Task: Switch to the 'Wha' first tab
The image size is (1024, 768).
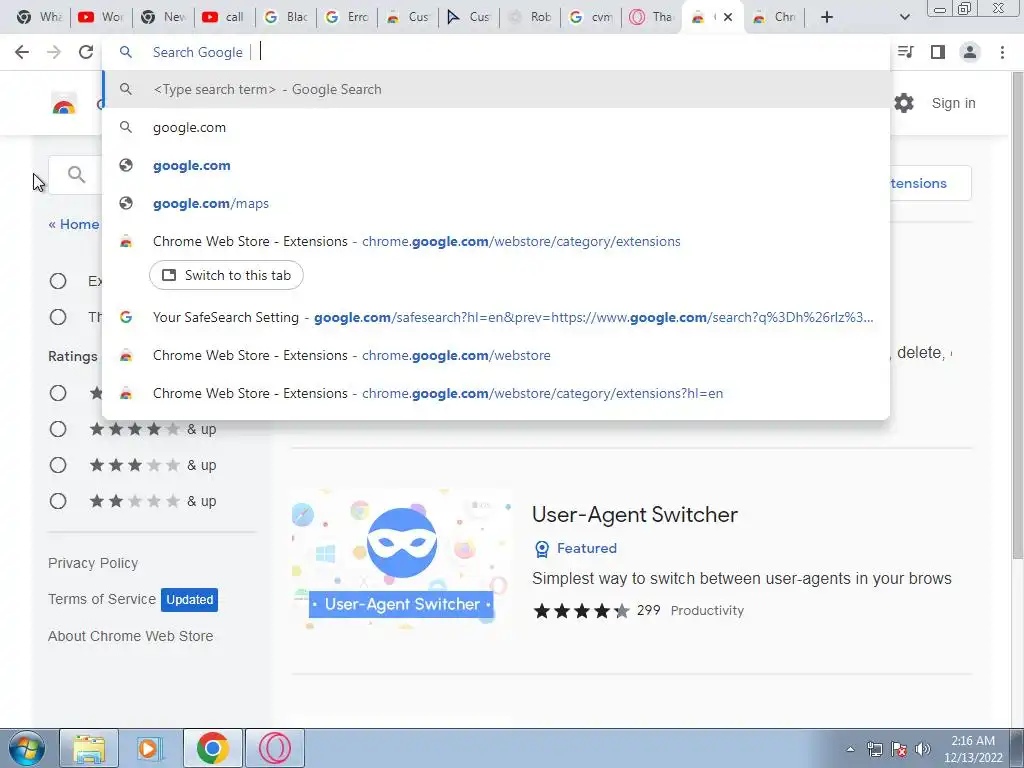Action: tap(38, 17)
